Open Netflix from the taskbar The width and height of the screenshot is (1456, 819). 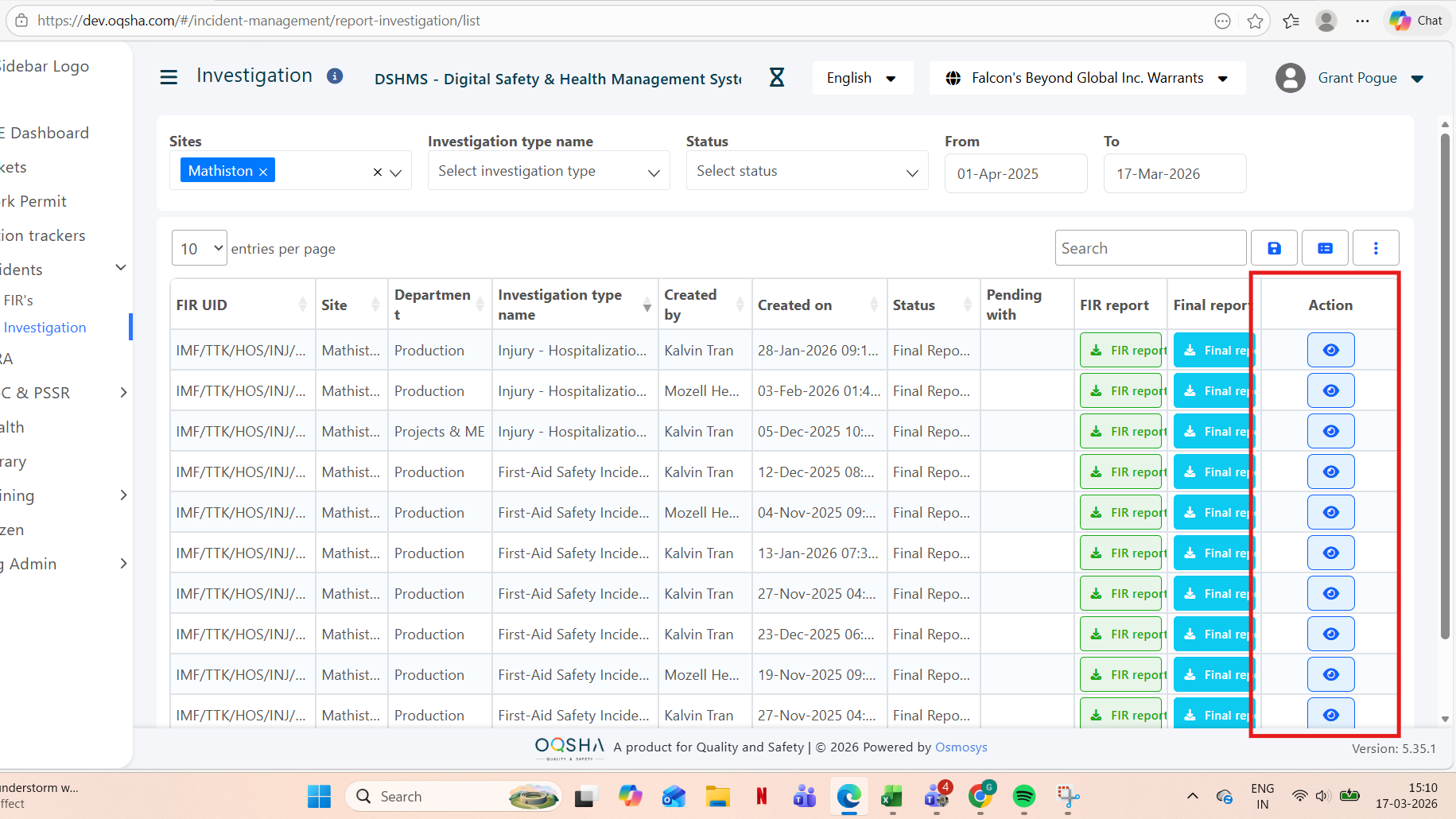[761, 796]
